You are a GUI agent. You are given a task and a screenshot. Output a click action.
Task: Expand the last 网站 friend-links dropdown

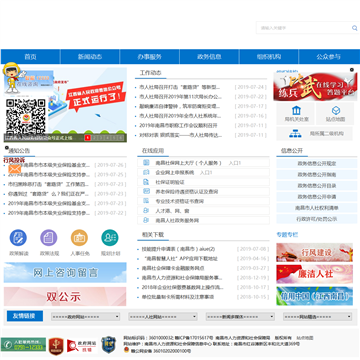pyautogui.click(x=318, y=316)
